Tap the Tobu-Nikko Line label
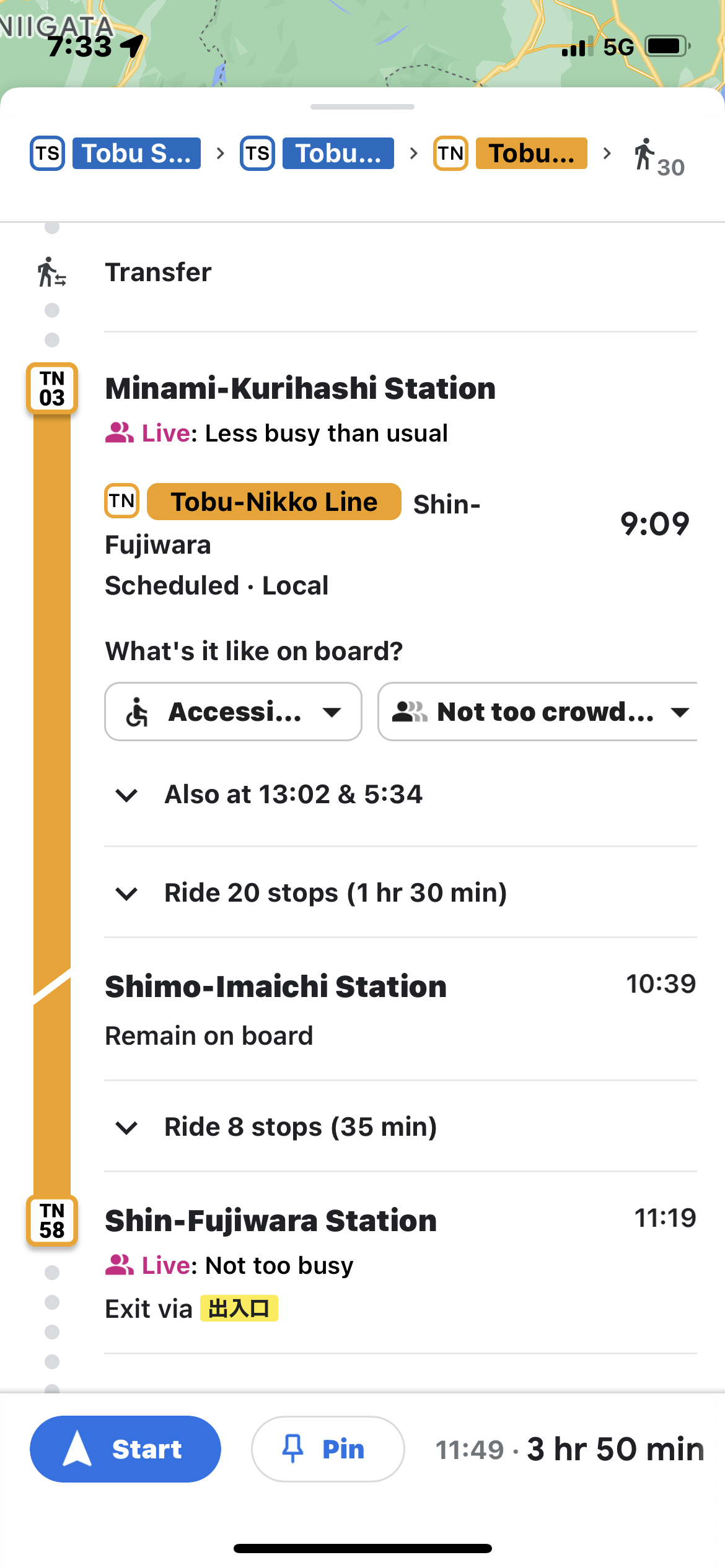The width and height of the screenshot is (725, 1568). (274, 502)
